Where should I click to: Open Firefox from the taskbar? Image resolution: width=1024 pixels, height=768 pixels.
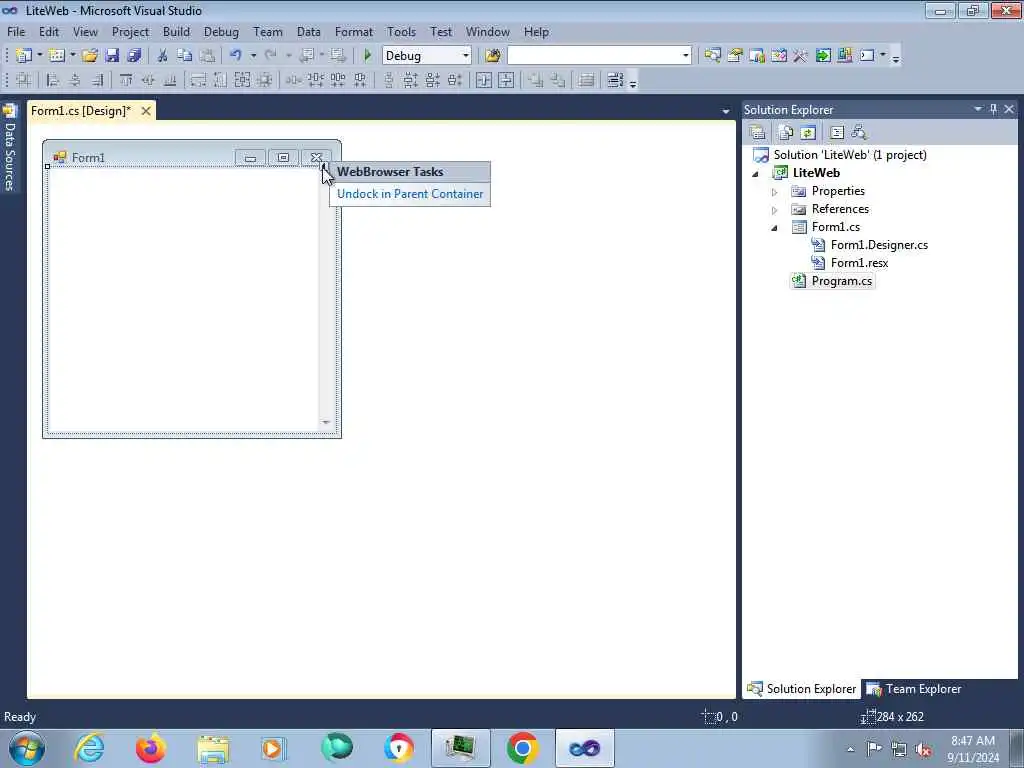[x=150, y=748]
